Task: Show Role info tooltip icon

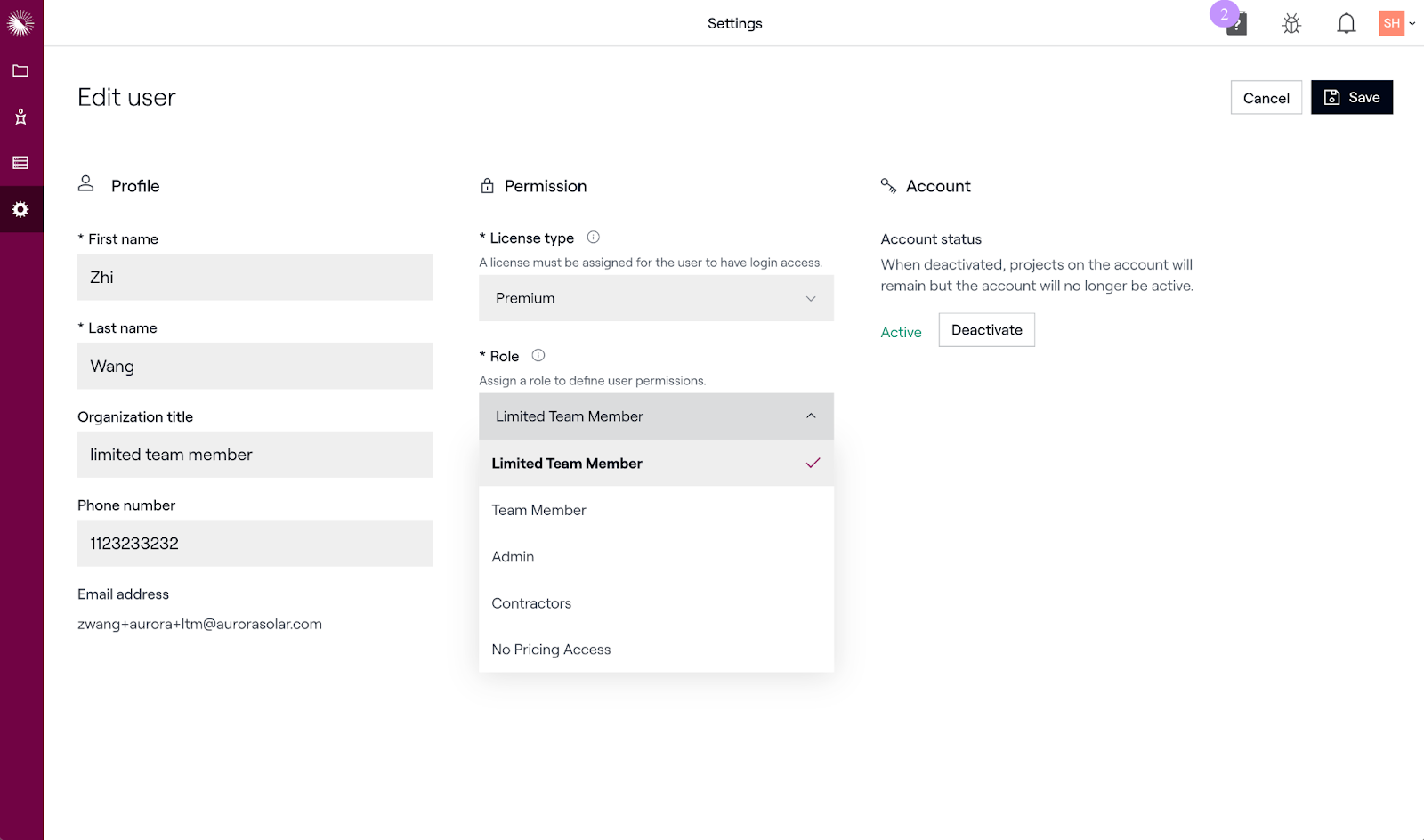Action: (538, 356)
